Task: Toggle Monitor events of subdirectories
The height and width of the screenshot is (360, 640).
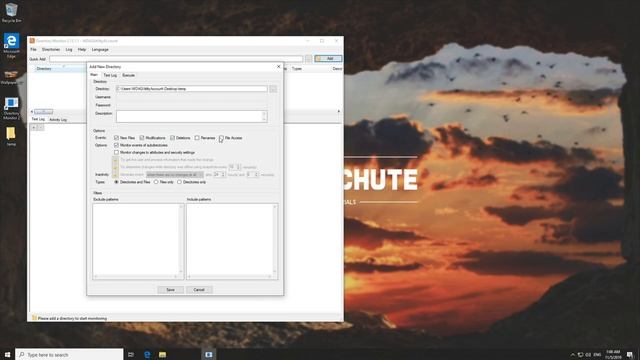Action: [x=116, y=145]
